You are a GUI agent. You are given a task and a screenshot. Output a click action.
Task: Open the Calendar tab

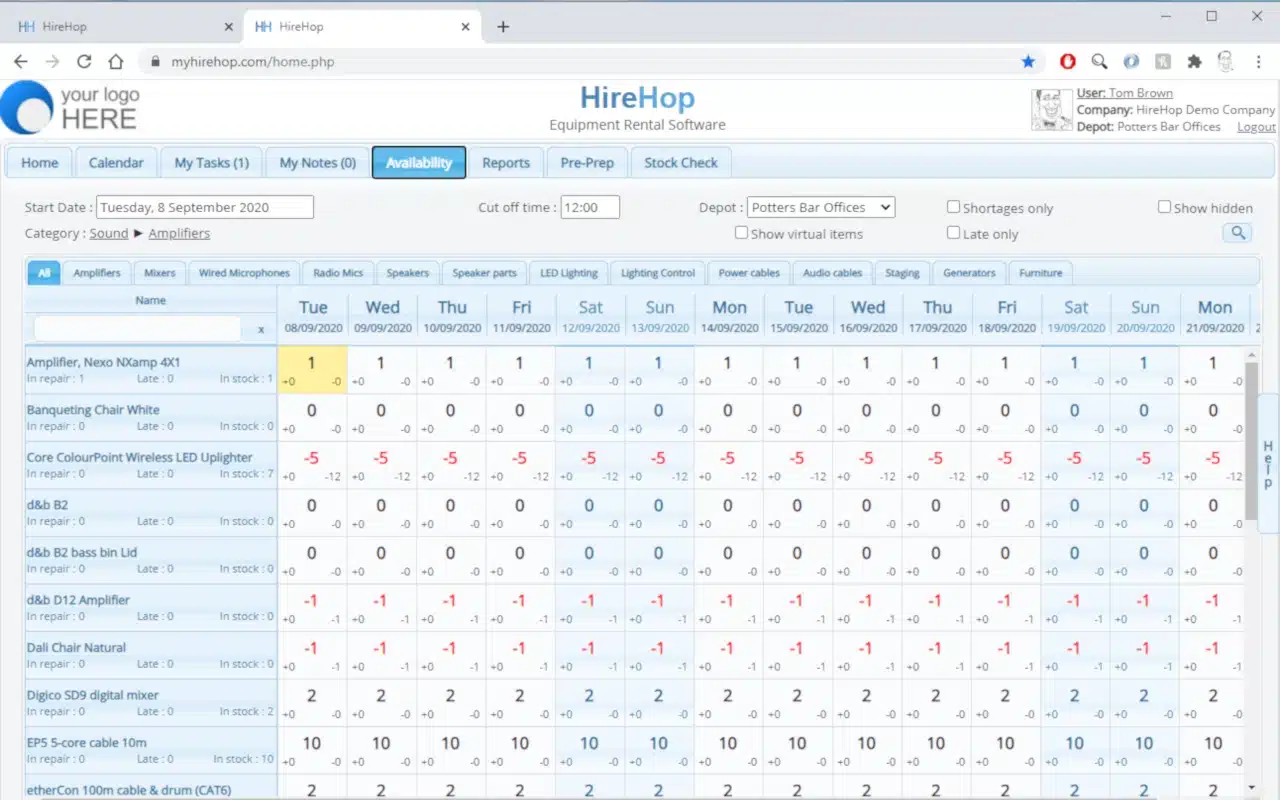coord(116,162)
